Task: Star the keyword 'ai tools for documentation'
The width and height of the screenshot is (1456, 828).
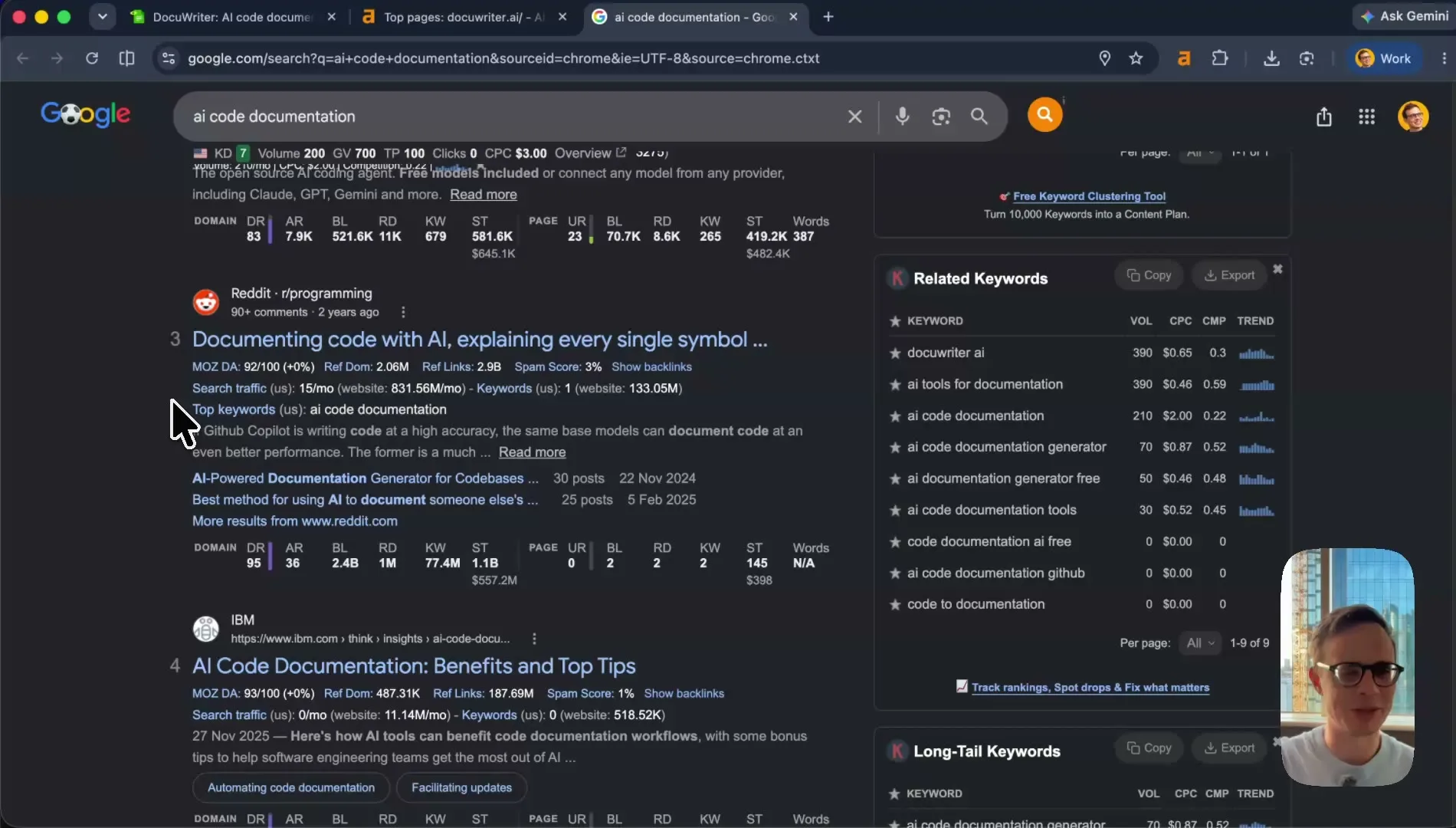Action: tap(894, 384)
